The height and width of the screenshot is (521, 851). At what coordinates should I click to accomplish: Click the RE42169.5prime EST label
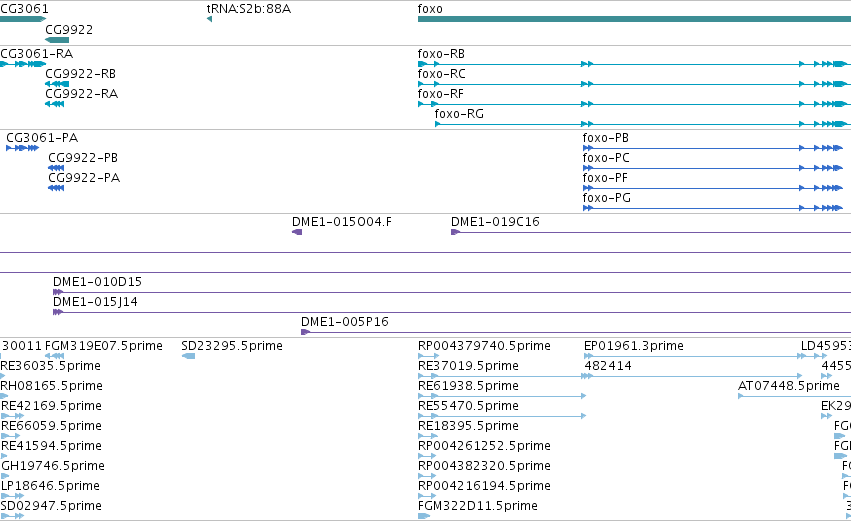click(52, 406)
